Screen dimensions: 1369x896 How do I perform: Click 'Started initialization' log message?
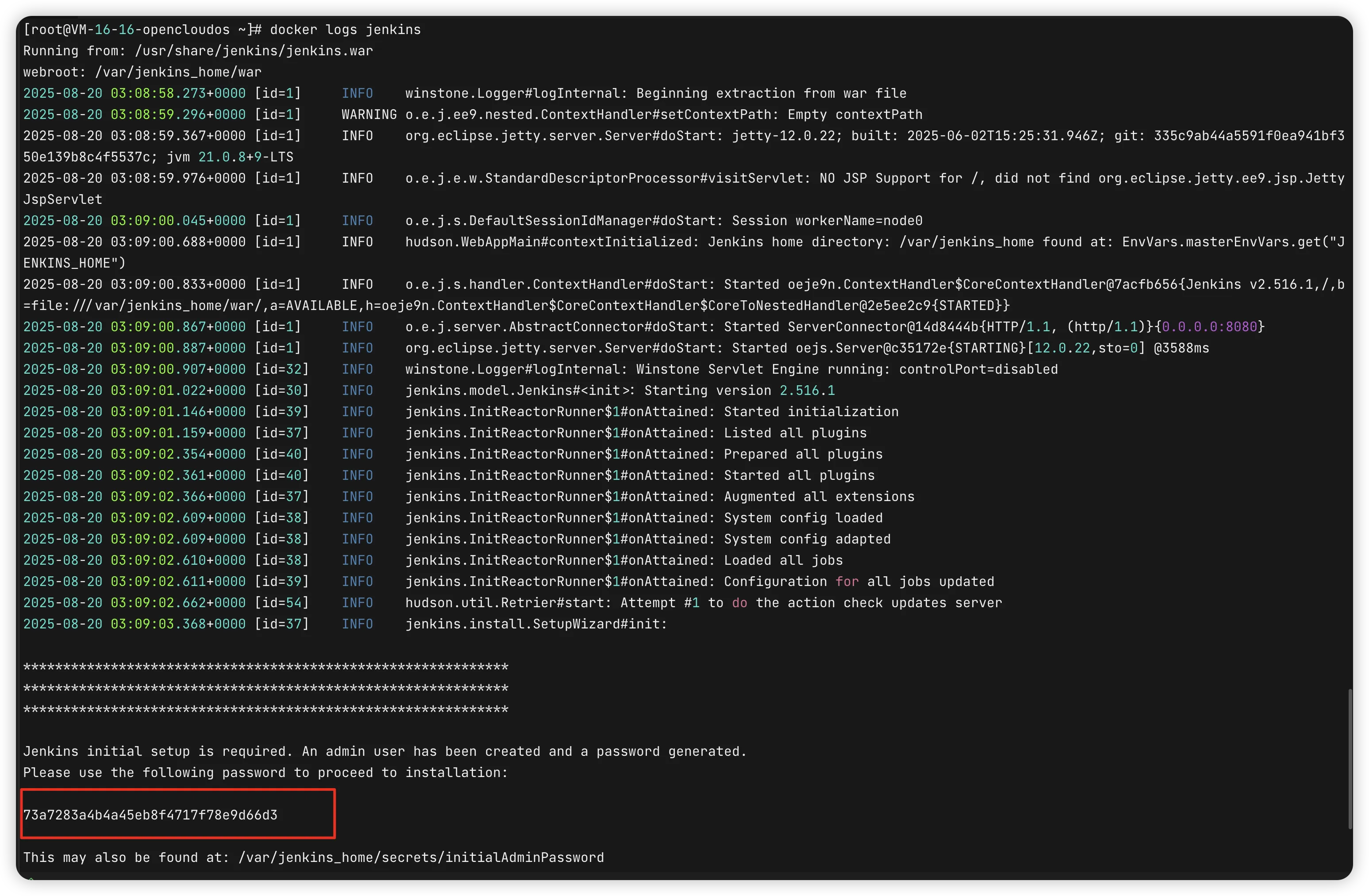coord(811,412)
